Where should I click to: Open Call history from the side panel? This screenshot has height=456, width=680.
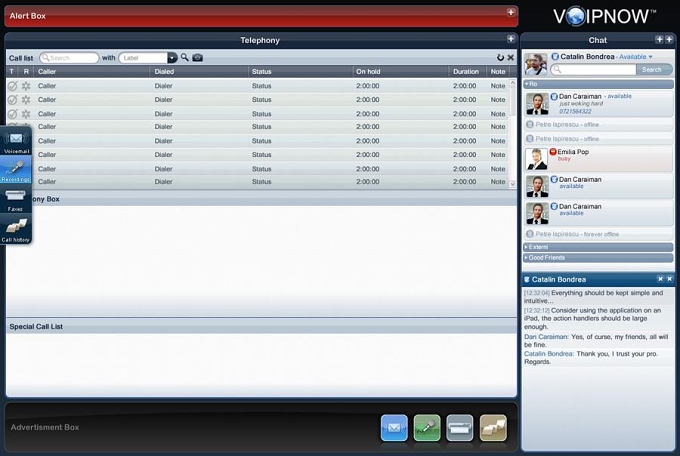tap(16, 229)
